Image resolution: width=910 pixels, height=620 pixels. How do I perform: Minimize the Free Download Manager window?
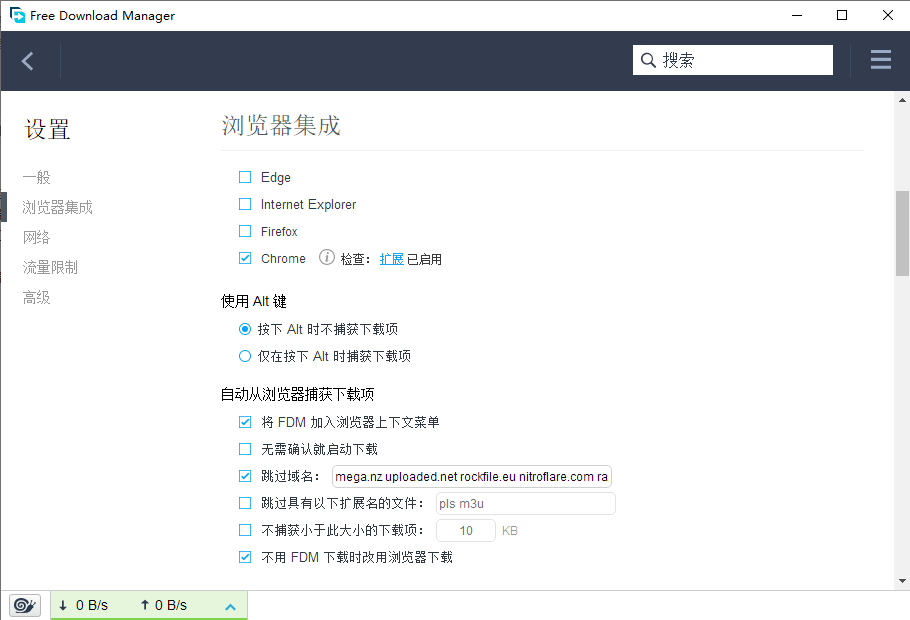pos(797,15)
